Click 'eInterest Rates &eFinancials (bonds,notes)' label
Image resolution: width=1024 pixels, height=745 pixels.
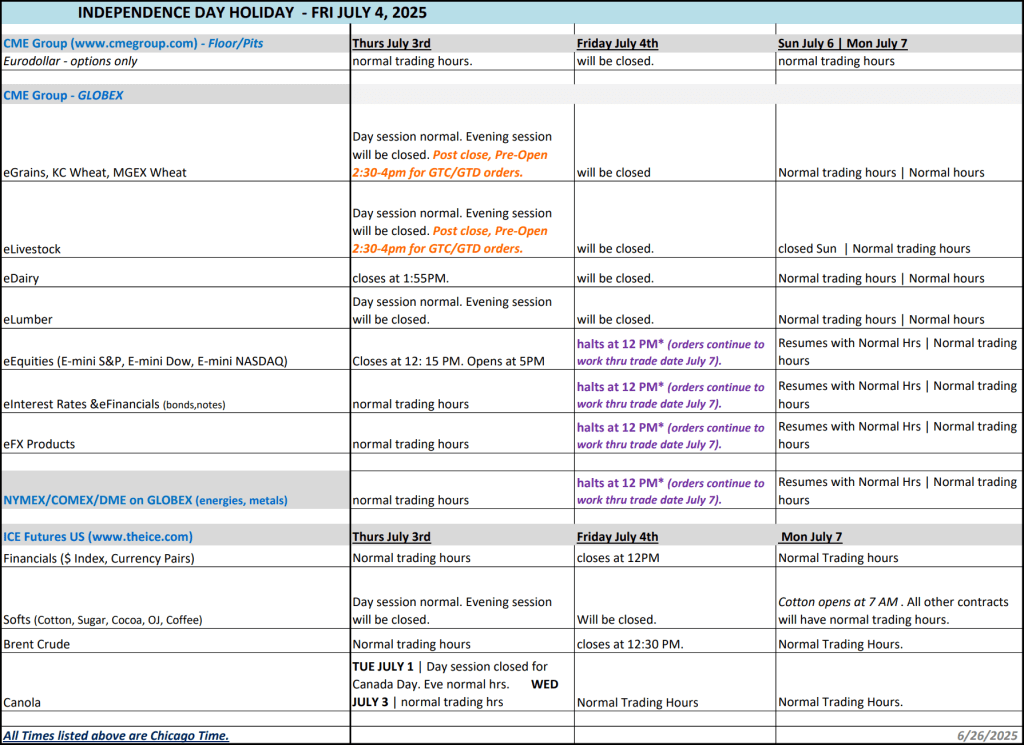pos(114,404)
